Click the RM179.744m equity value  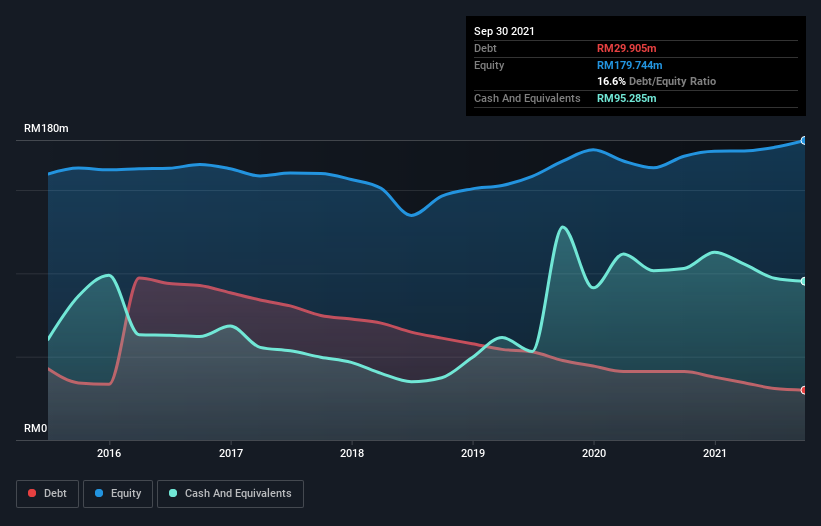click(630, 65)
